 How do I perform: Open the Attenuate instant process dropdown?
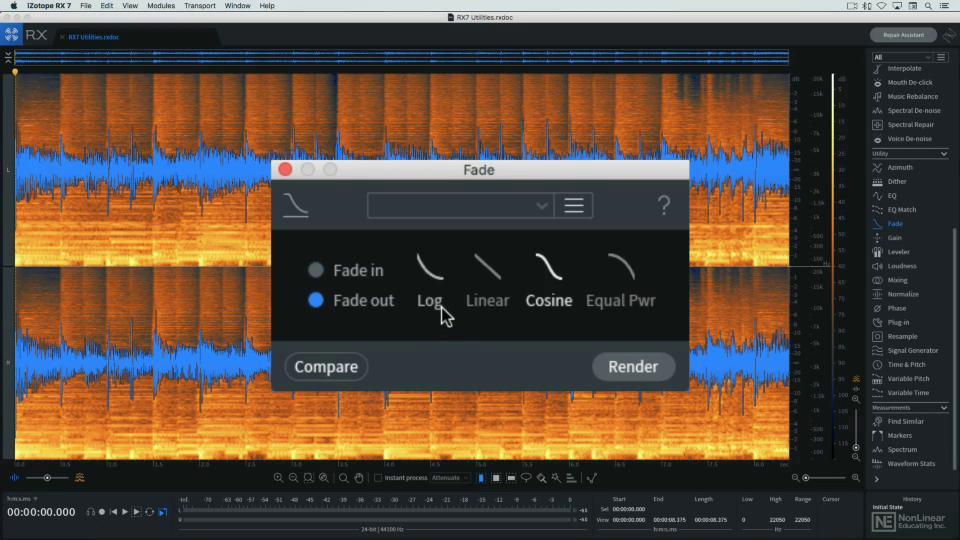pos(450,478)
